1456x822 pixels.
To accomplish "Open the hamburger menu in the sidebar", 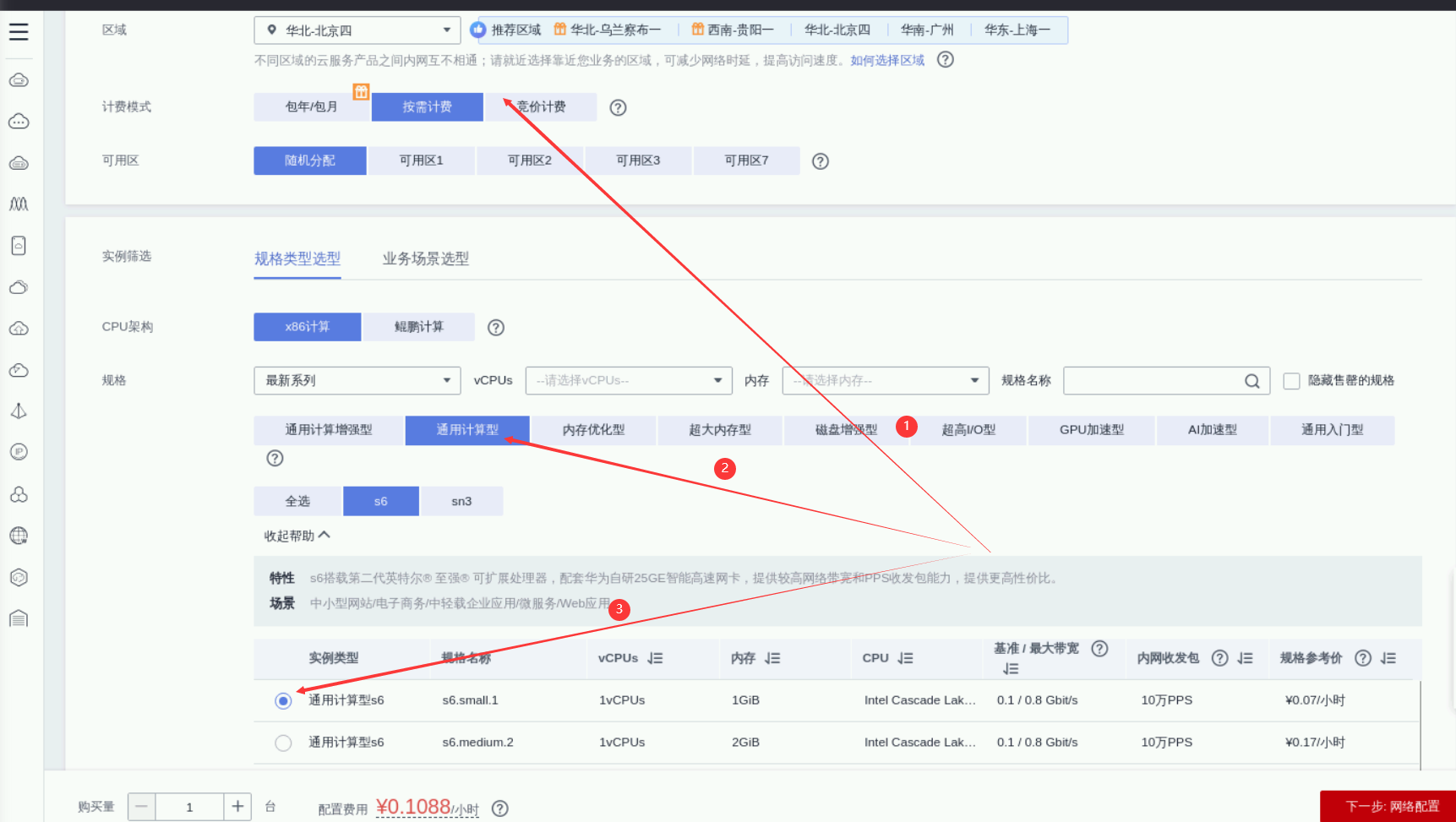I will coord(19,32).
